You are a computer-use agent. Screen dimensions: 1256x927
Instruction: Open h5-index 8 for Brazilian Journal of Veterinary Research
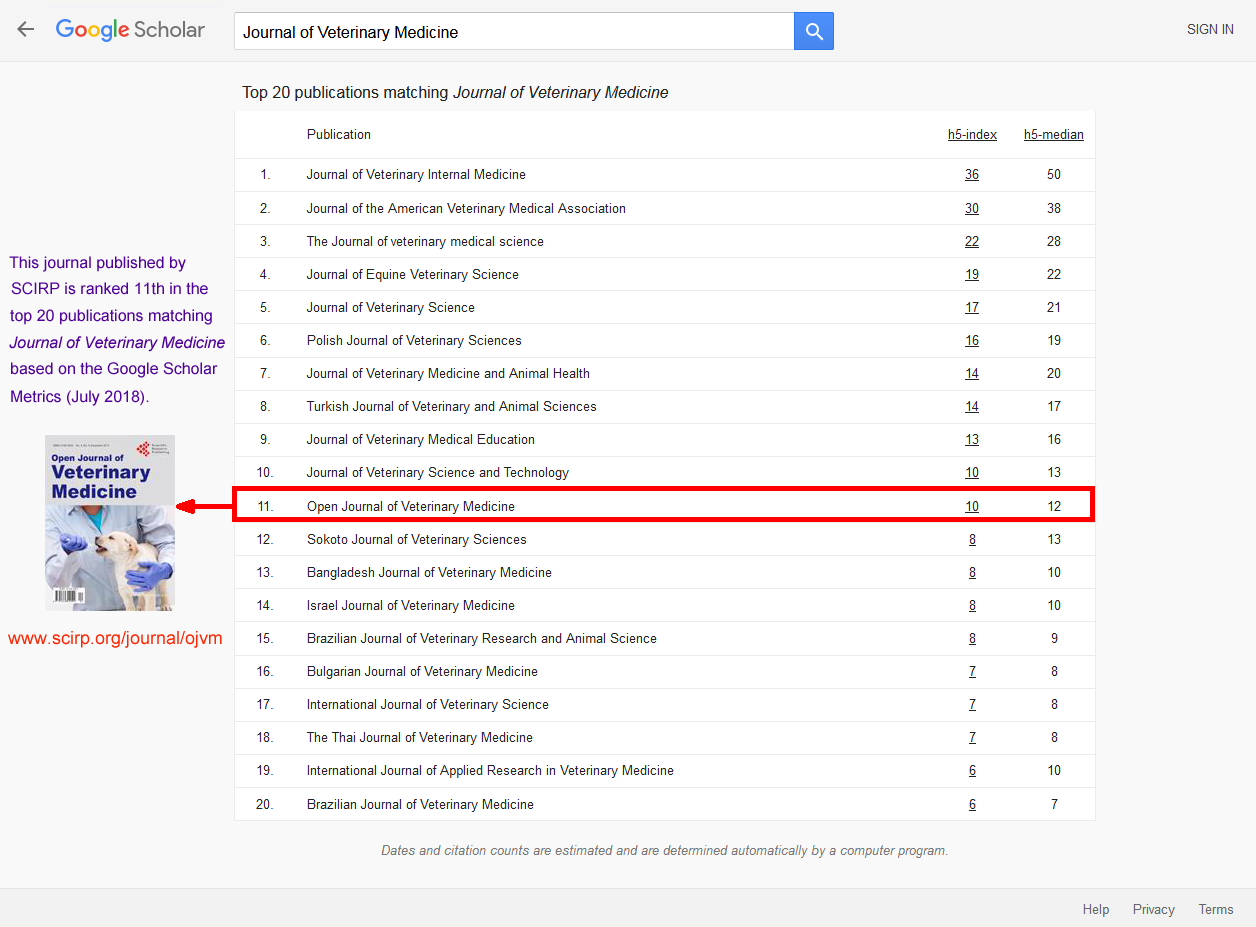(972, 639)
